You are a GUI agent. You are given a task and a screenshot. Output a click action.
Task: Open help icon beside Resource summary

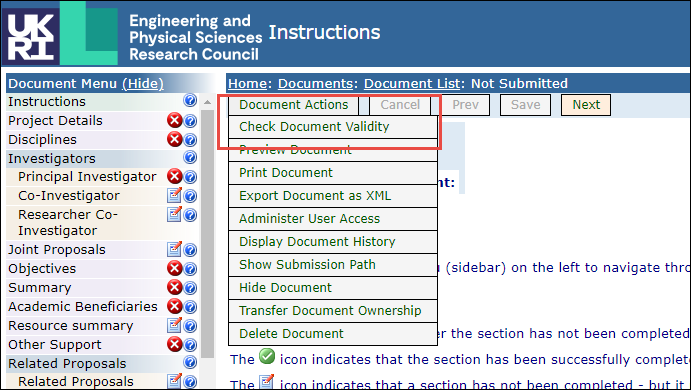tap(190, 326)
